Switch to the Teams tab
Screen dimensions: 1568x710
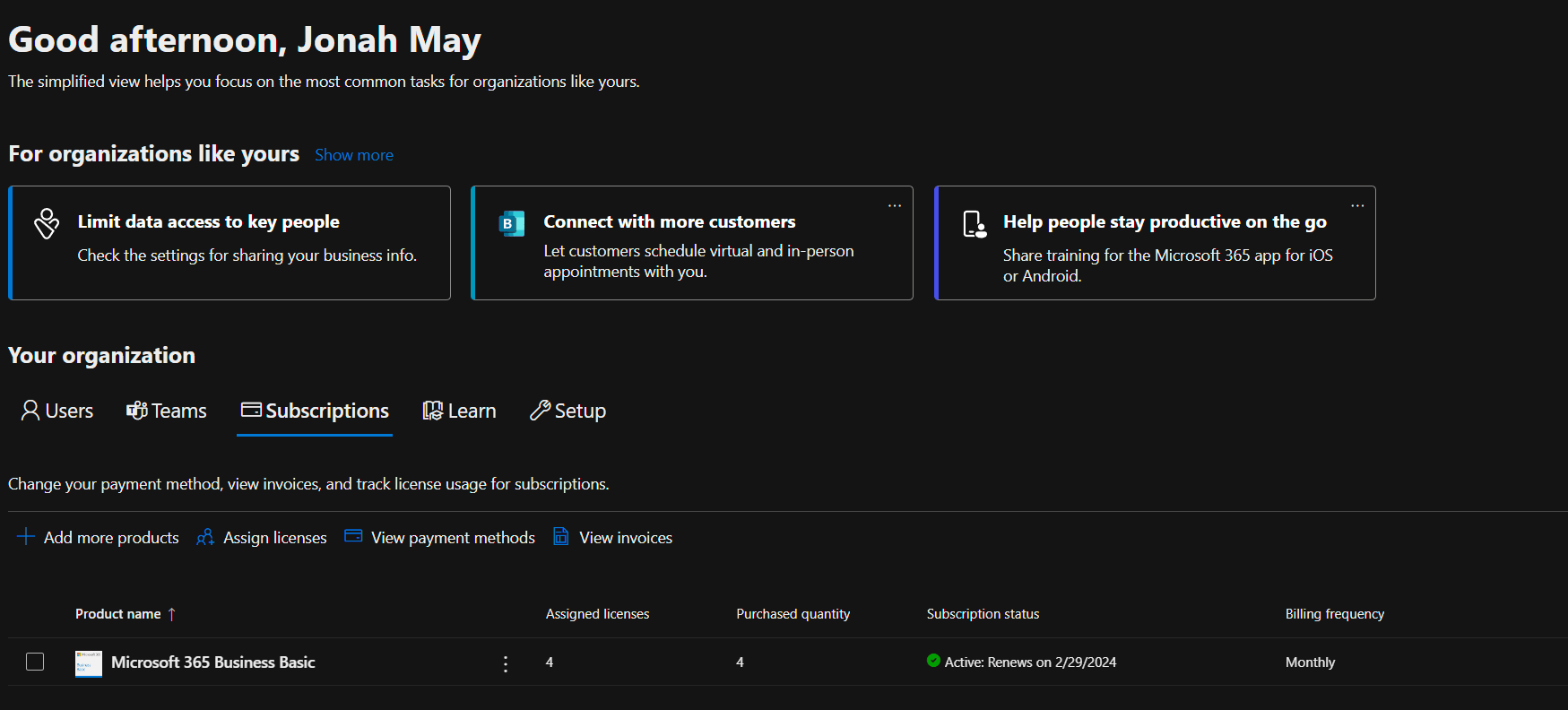pyautogui.click(x=167, y=411)
